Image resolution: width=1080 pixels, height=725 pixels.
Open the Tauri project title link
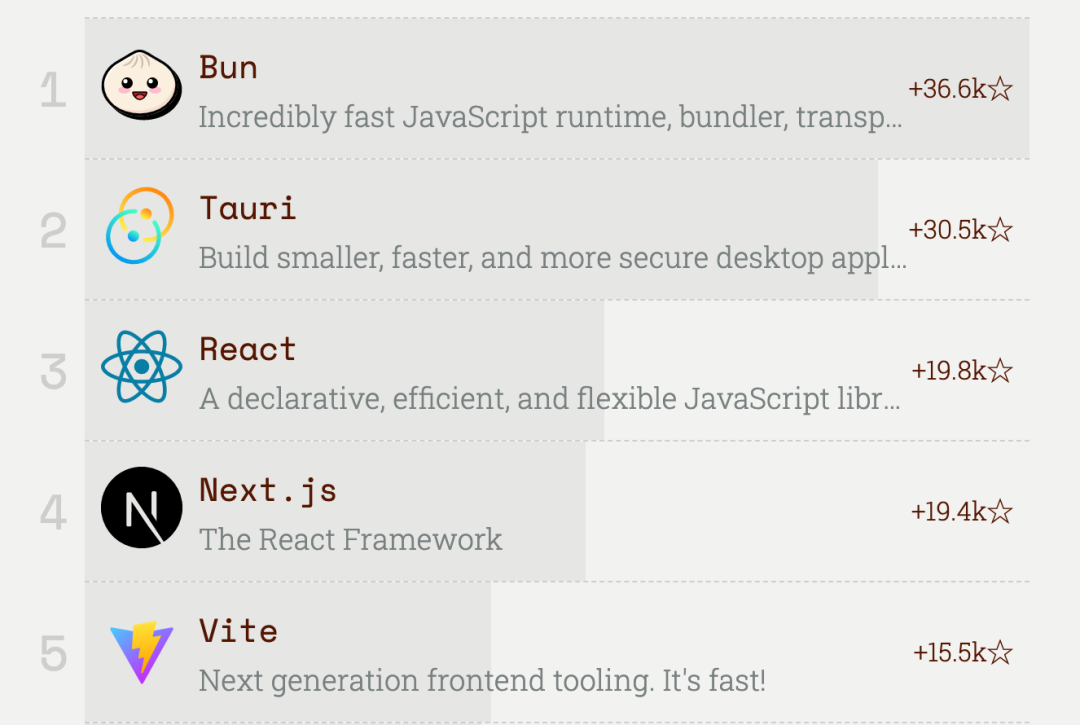click(x=248, y=208)
